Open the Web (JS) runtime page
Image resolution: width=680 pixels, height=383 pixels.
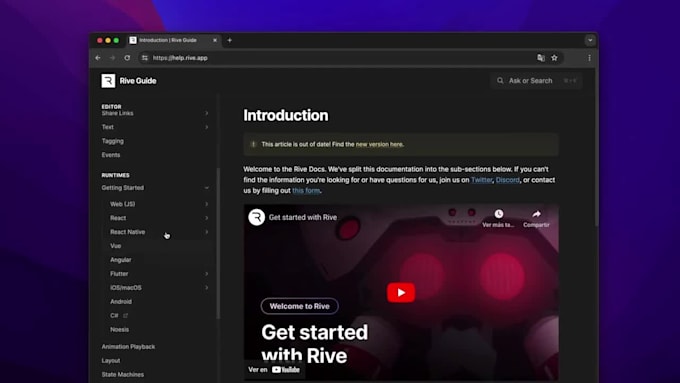pos(123,204)
